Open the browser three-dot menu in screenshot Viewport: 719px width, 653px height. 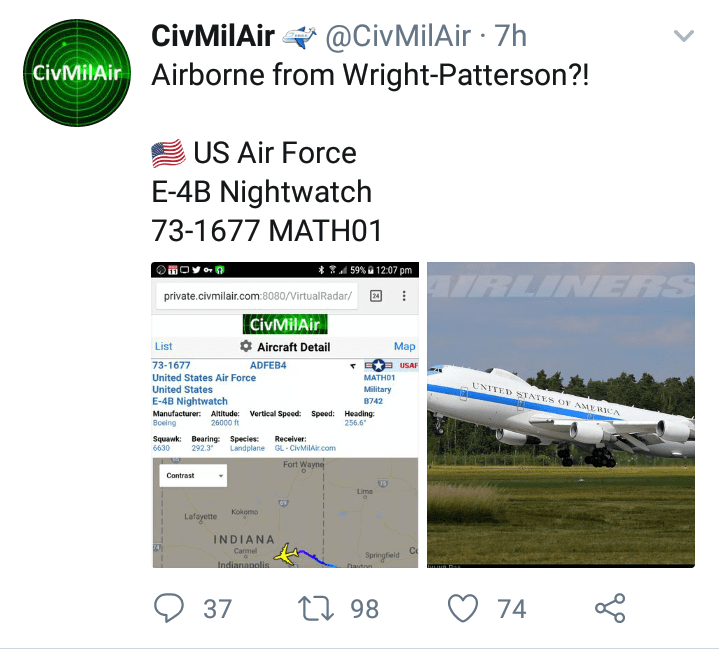tap(404, 296)
